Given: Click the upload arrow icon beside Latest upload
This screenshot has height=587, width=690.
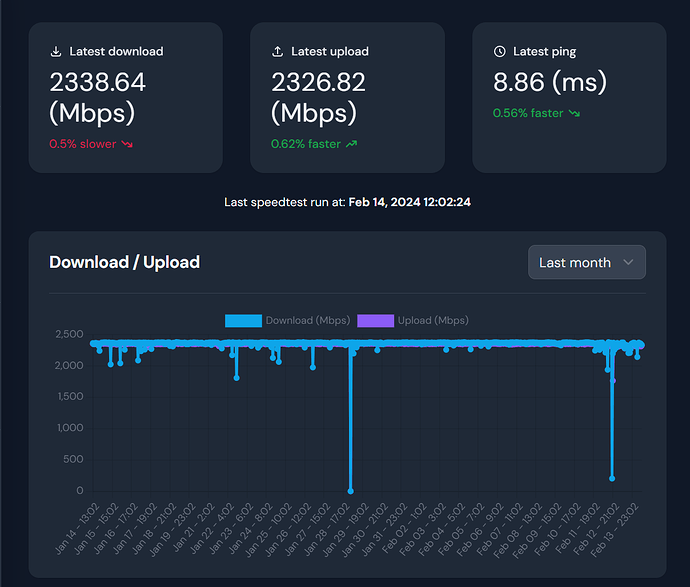Looking at the screenshot, I should [278, 51].
